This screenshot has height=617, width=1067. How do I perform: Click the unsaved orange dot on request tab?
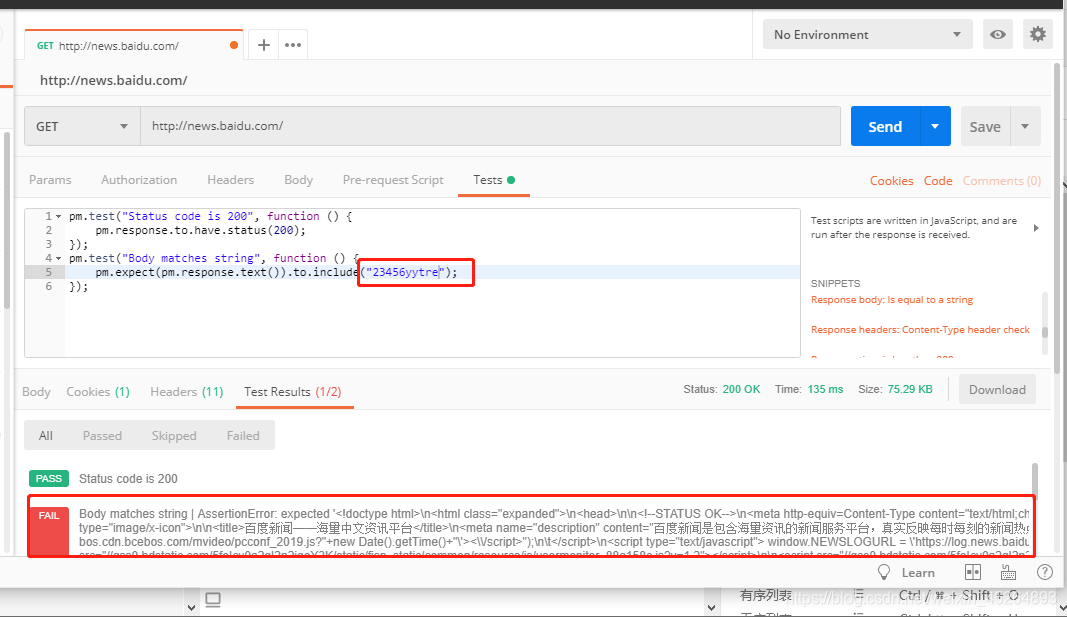tap(234, 46)
